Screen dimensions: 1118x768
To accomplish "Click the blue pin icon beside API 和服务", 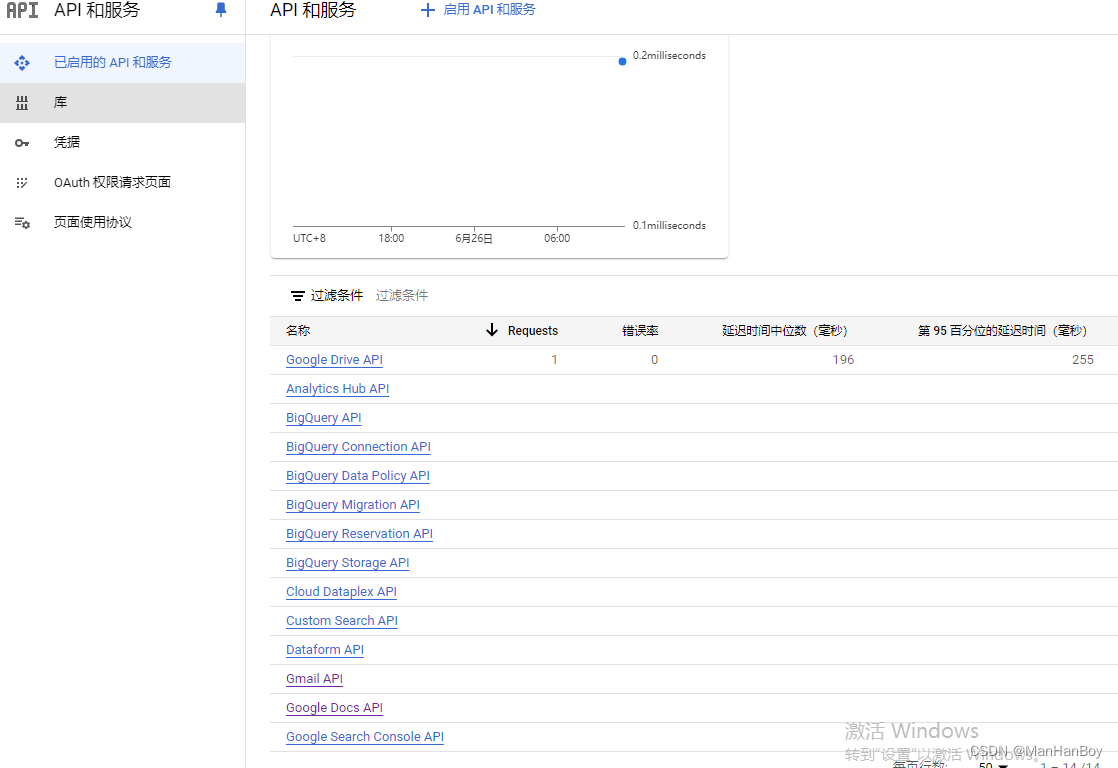I will pyautogui.click(x=221, y=9).
